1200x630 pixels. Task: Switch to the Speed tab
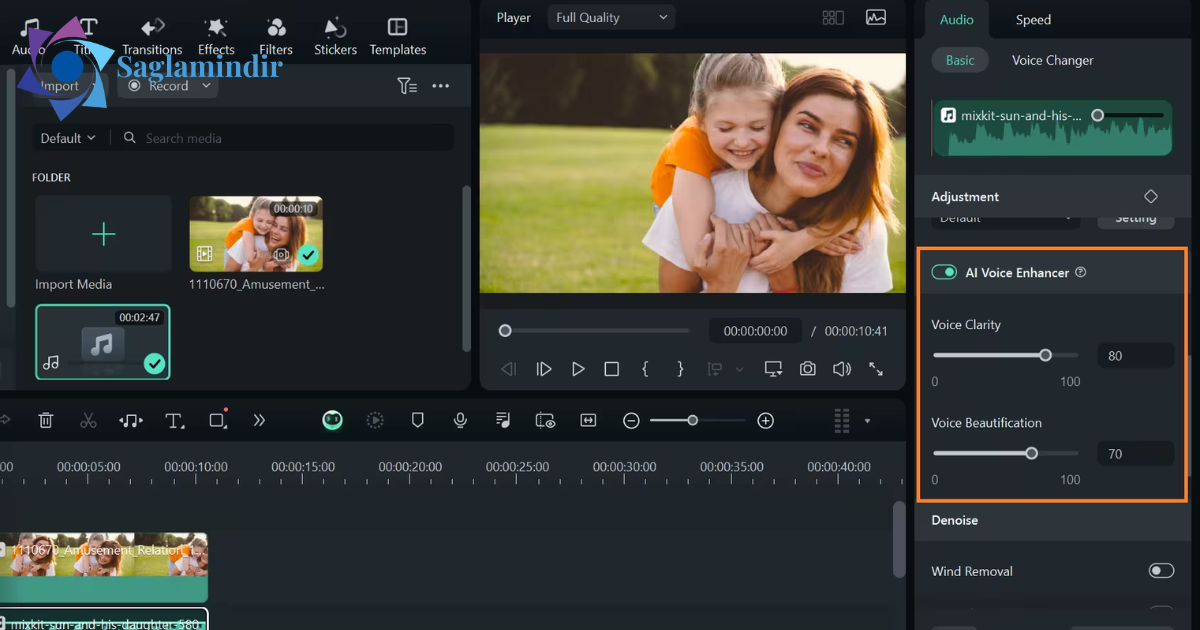coord(1033,20)
